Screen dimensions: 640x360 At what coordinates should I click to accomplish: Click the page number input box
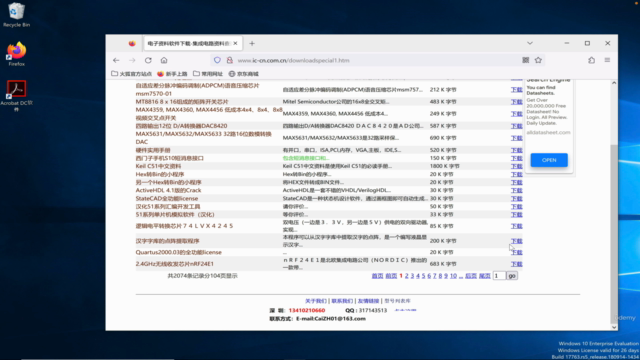[x=499, y=276]
